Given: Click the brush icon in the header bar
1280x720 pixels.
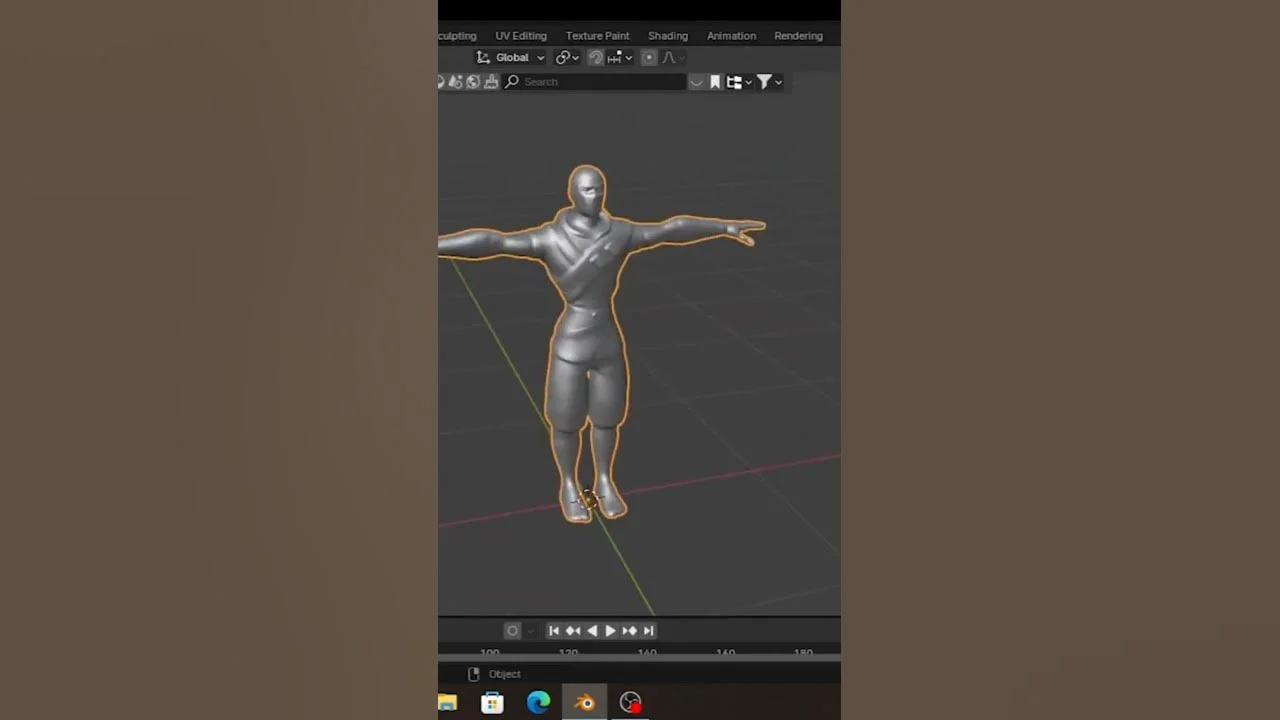Looking at the screenshot, I should (490, 82).
